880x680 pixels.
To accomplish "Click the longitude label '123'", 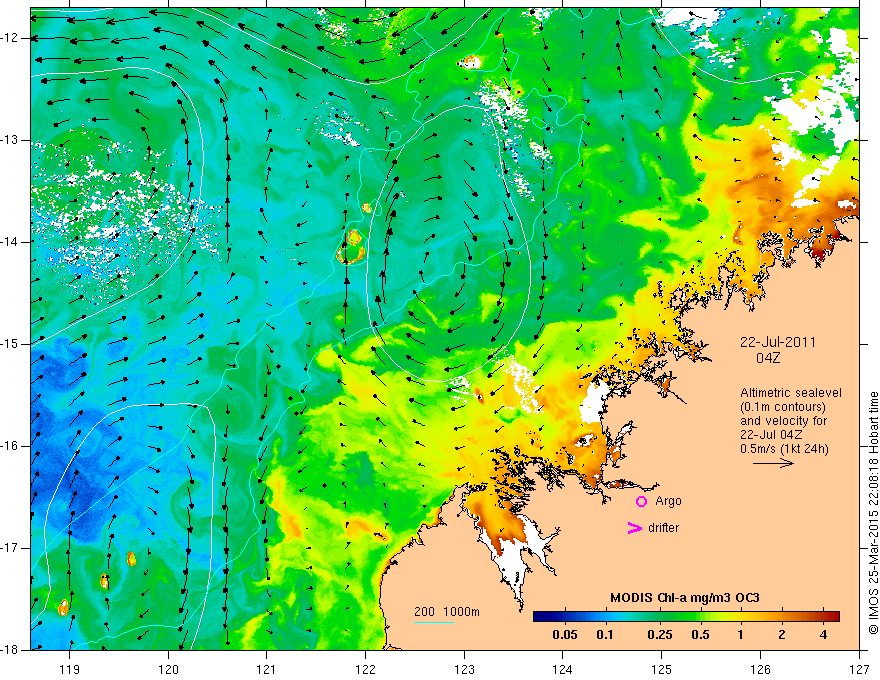I will pyautogui.click(x=464, y=669).
